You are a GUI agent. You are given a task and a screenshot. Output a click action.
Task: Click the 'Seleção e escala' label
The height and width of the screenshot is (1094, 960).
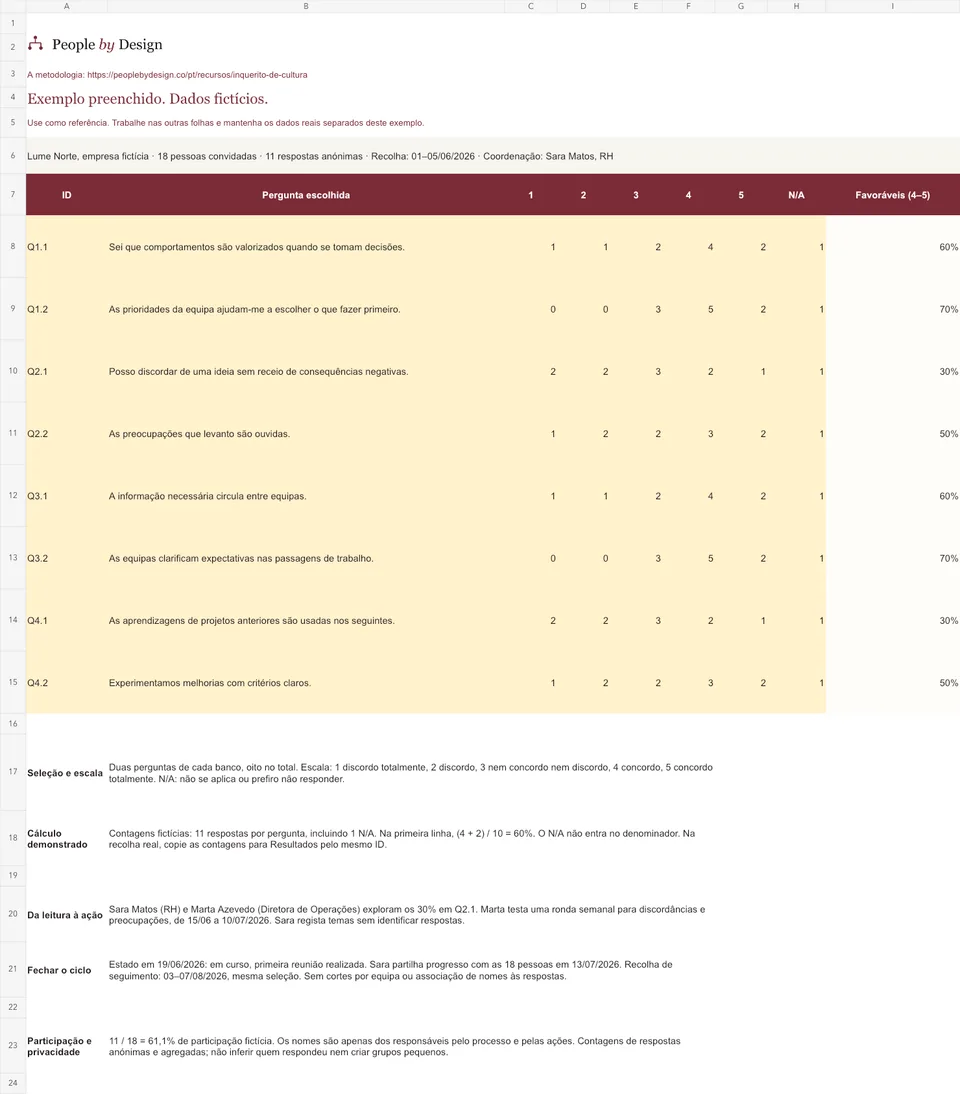(x=65, y=773)
